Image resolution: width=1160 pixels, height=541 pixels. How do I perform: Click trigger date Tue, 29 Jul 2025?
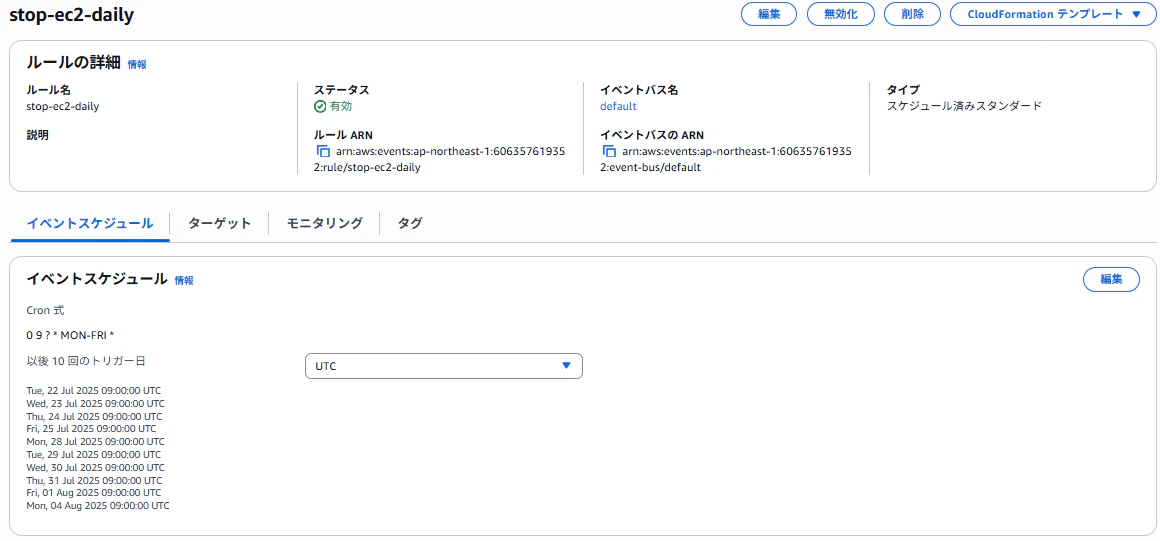(x=93, y=454)
